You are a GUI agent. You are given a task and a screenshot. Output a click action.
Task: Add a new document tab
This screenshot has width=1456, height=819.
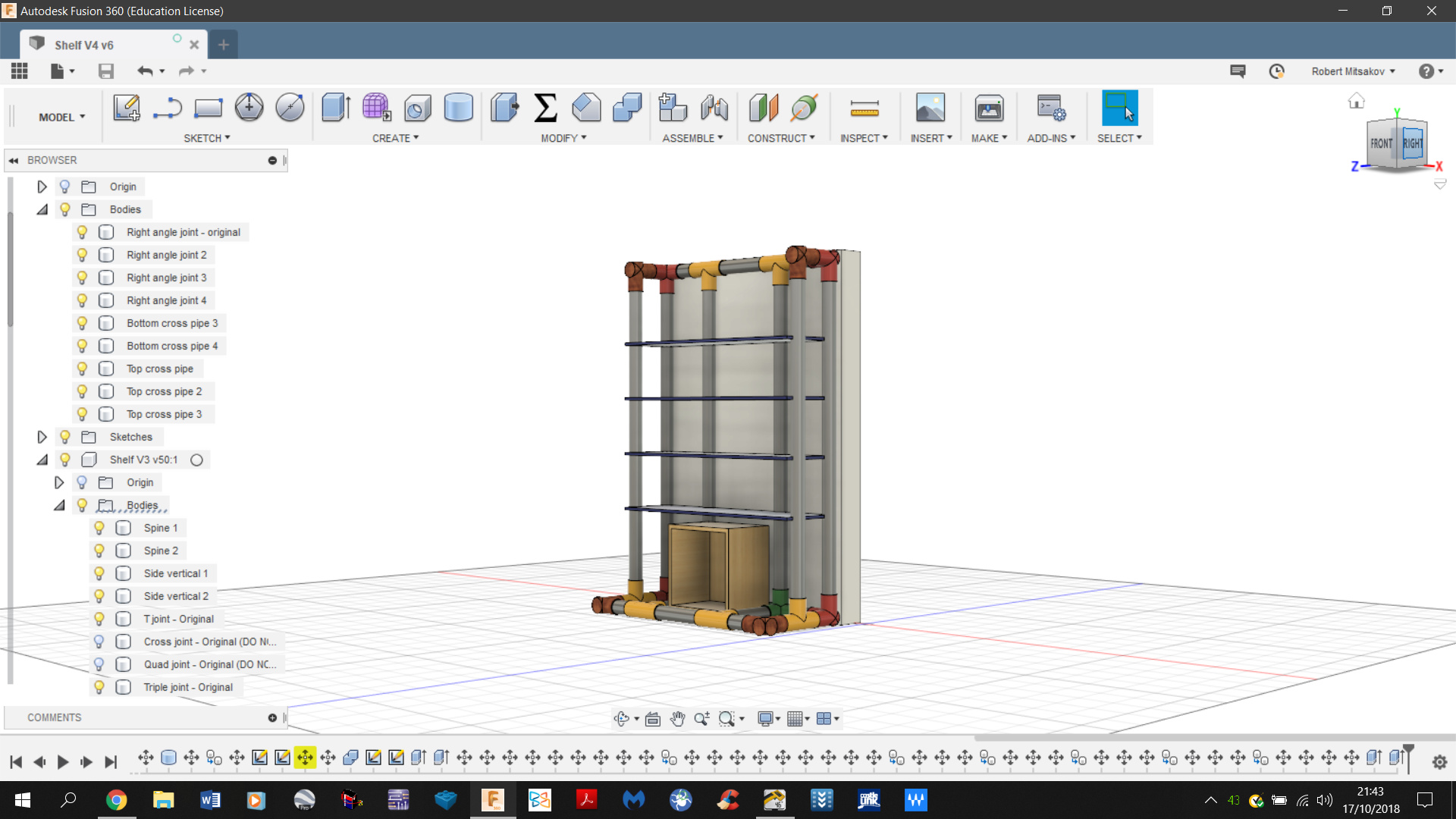coord(223,45)
